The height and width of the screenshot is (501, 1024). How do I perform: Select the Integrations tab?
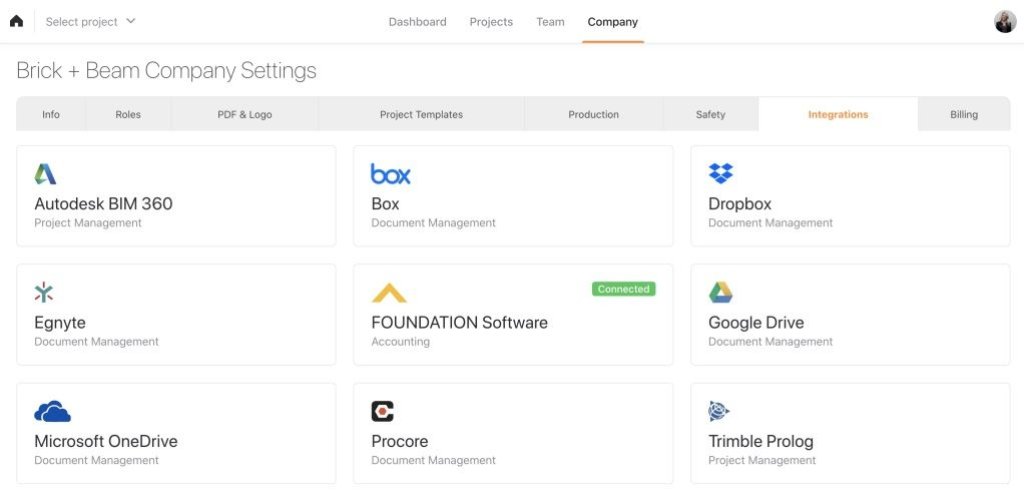point(838,114)
